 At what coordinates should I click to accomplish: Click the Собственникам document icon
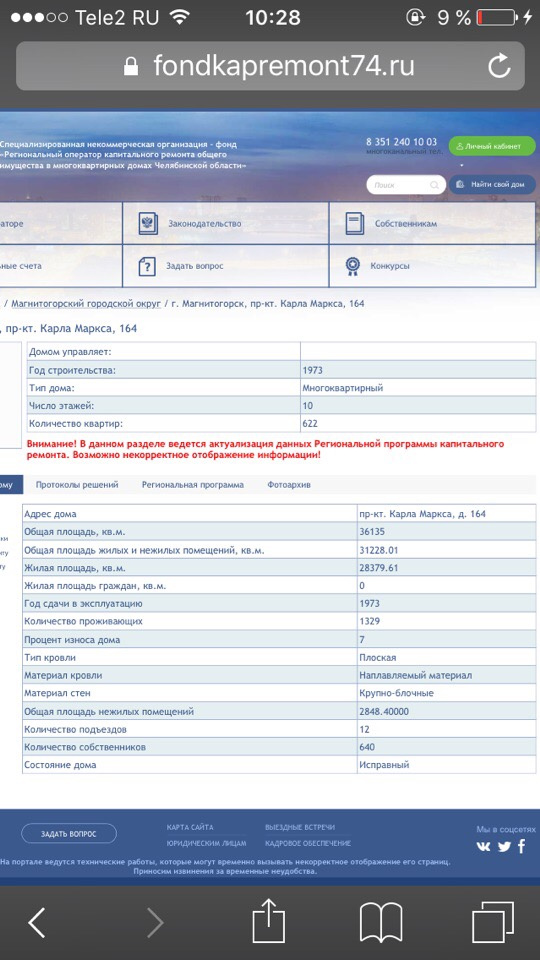(354, 223)
